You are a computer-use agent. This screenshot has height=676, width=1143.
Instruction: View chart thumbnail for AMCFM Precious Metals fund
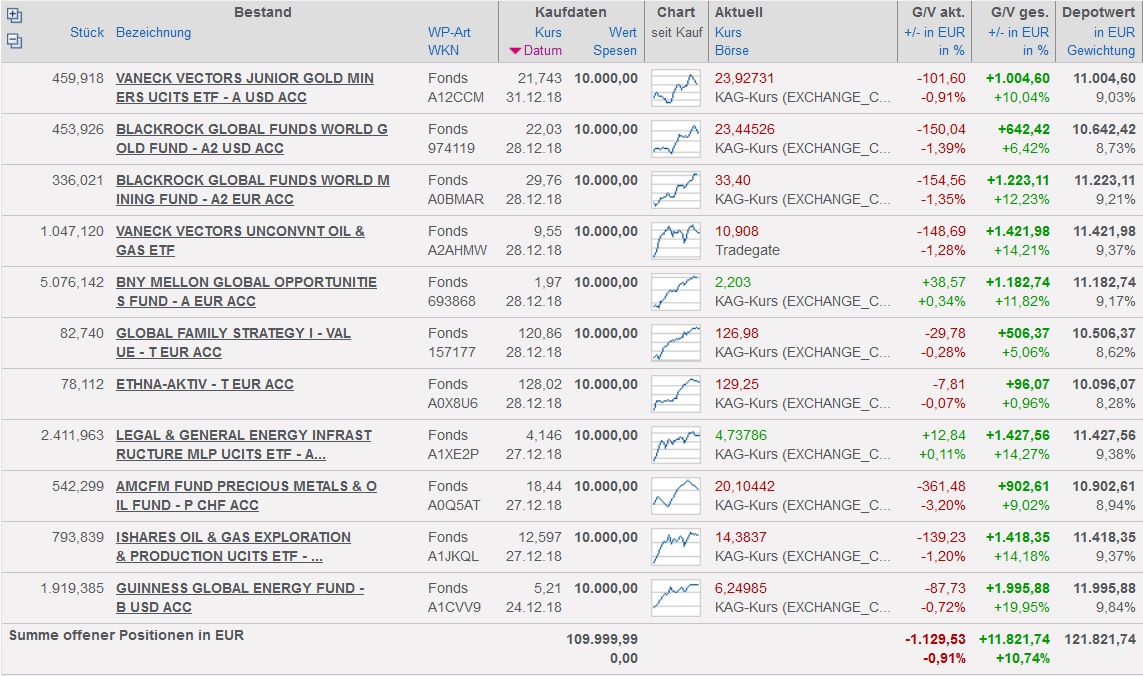676,496
